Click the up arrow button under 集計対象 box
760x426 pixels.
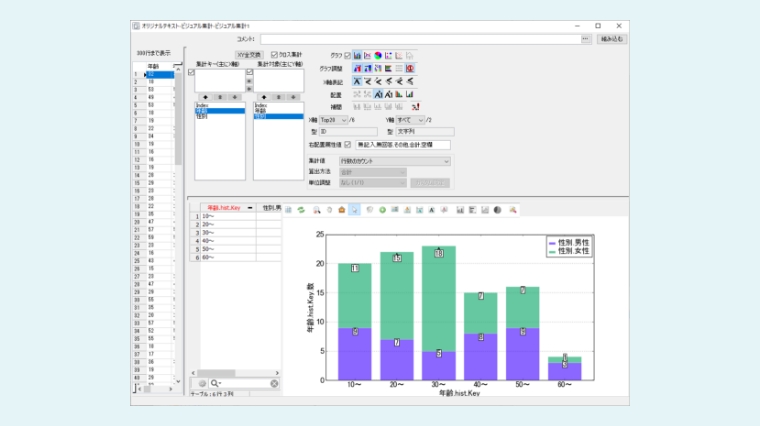point(264,97)
